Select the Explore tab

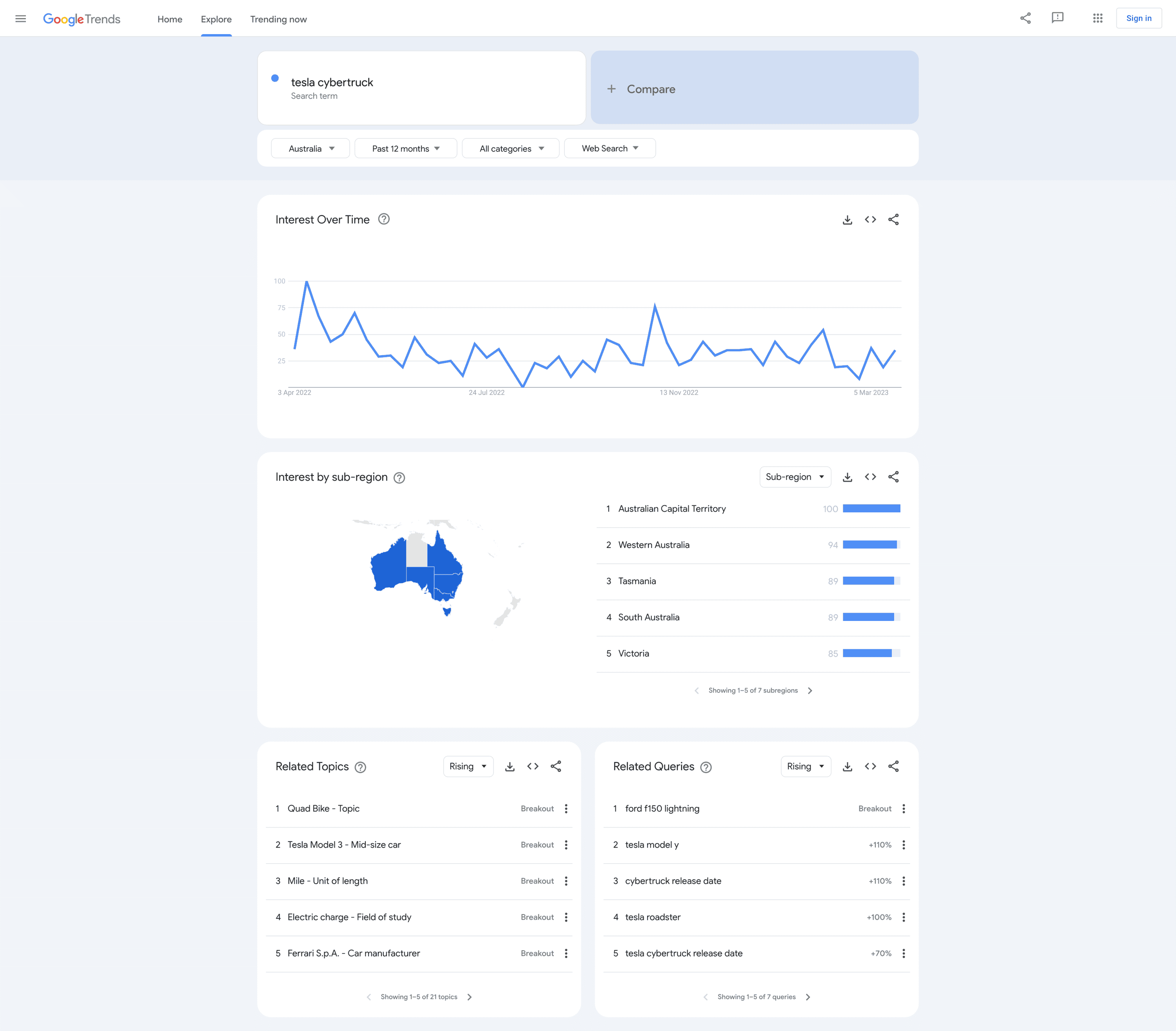[216, 19]
